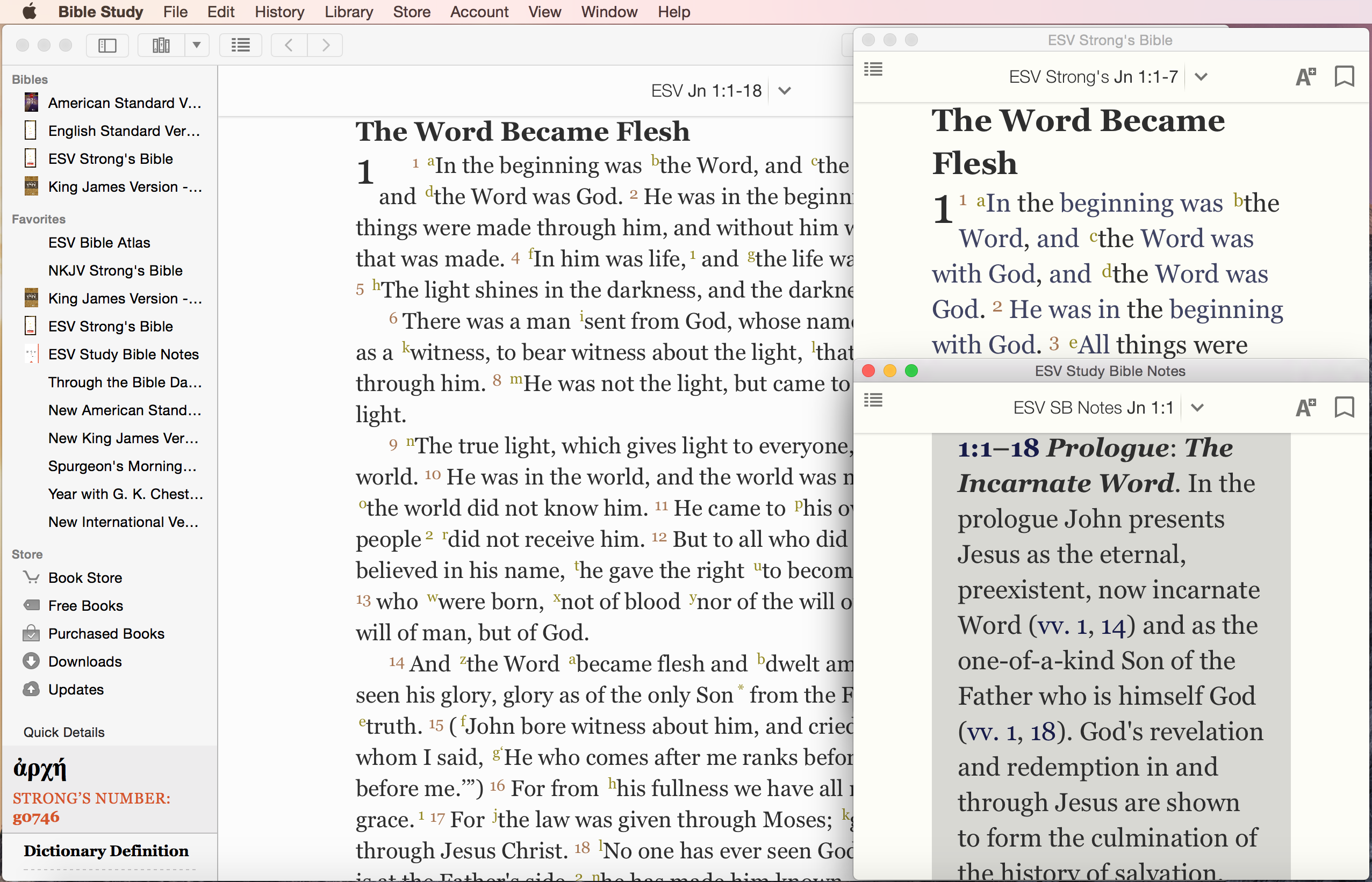This screenshot has height=882, width=1372.
Task: Click bookmark icon in ESV Study Bible Notes window
Action: point(1344,407)
